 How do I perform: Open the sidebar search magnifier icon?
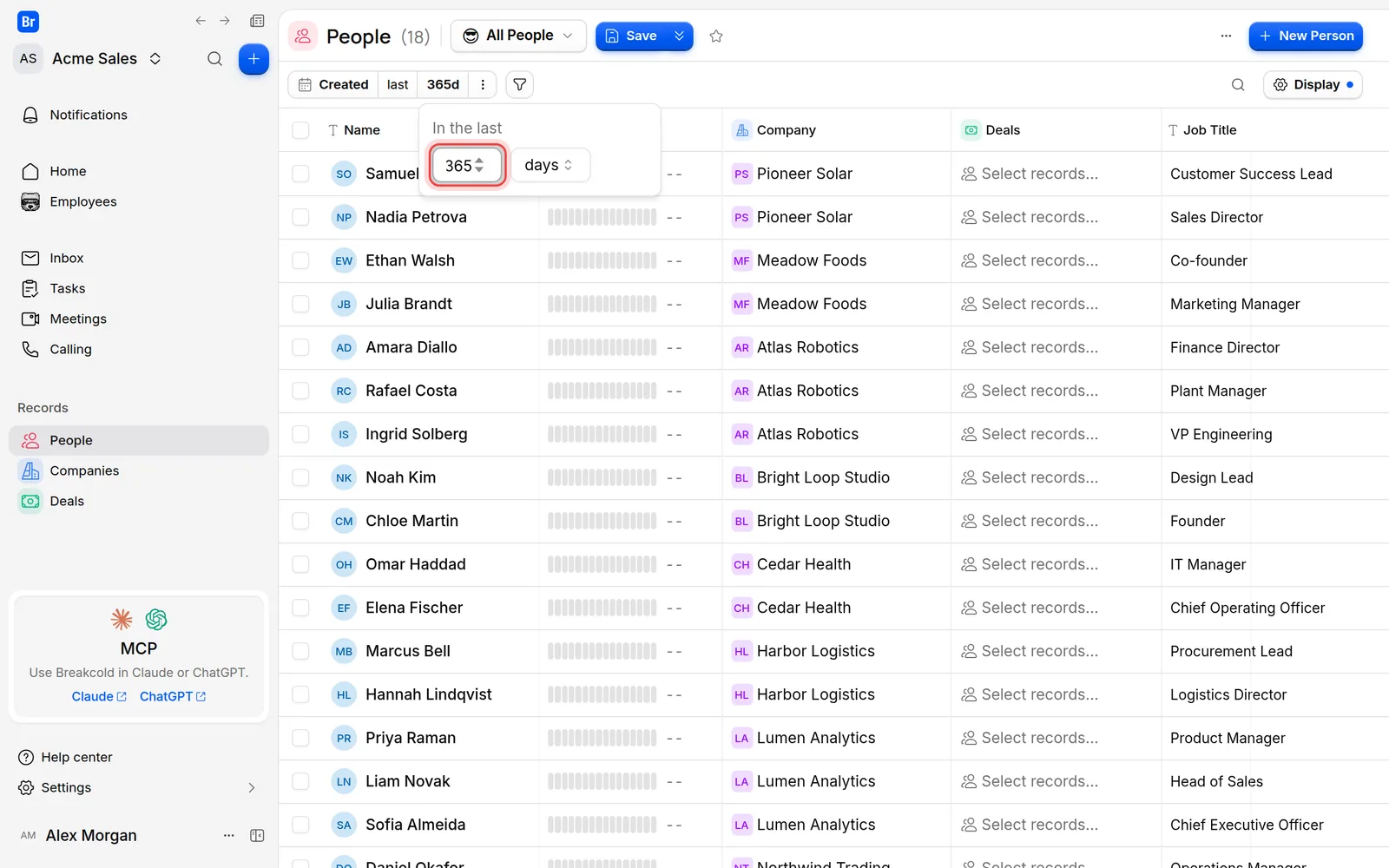coord(214,59)
